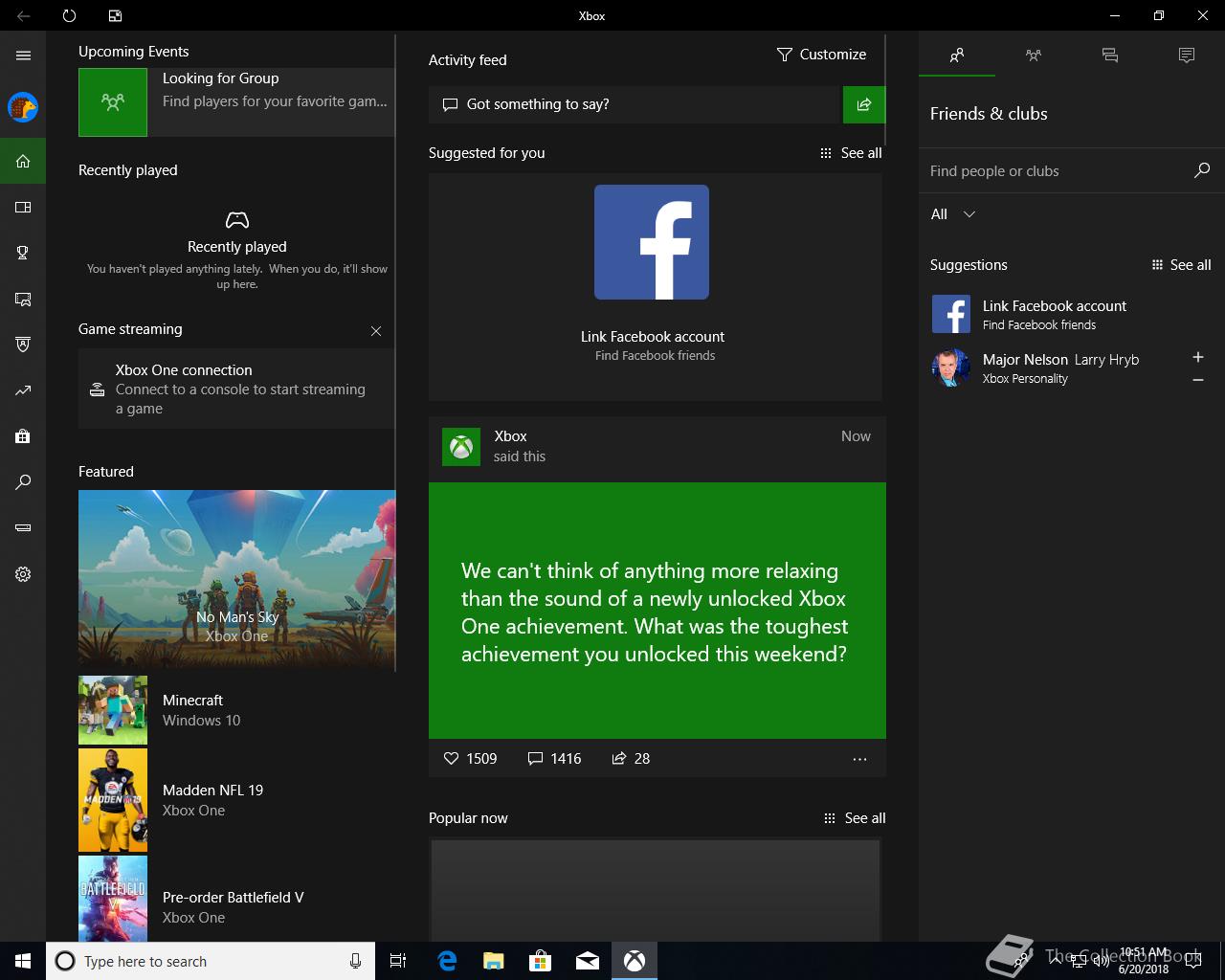Open the Connection console icon in sidebar

coord(23,528)
